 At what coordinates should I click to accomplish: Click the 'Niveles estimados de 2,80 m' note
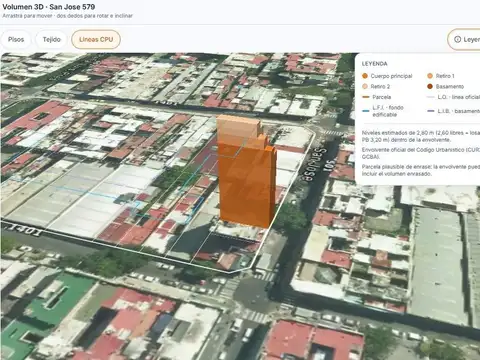coord(421,136)
